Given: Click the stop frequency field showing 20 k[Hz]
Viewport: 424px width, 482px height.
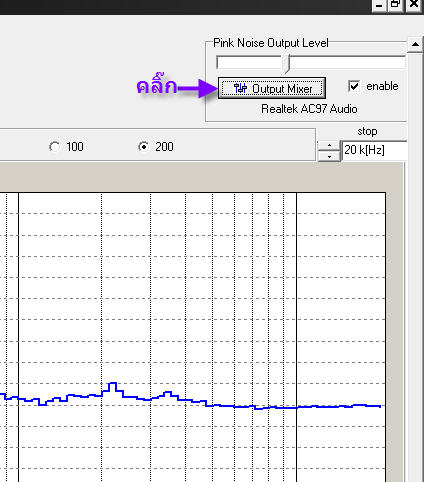Looking at the screenshot, I should [x=374, y=150].
